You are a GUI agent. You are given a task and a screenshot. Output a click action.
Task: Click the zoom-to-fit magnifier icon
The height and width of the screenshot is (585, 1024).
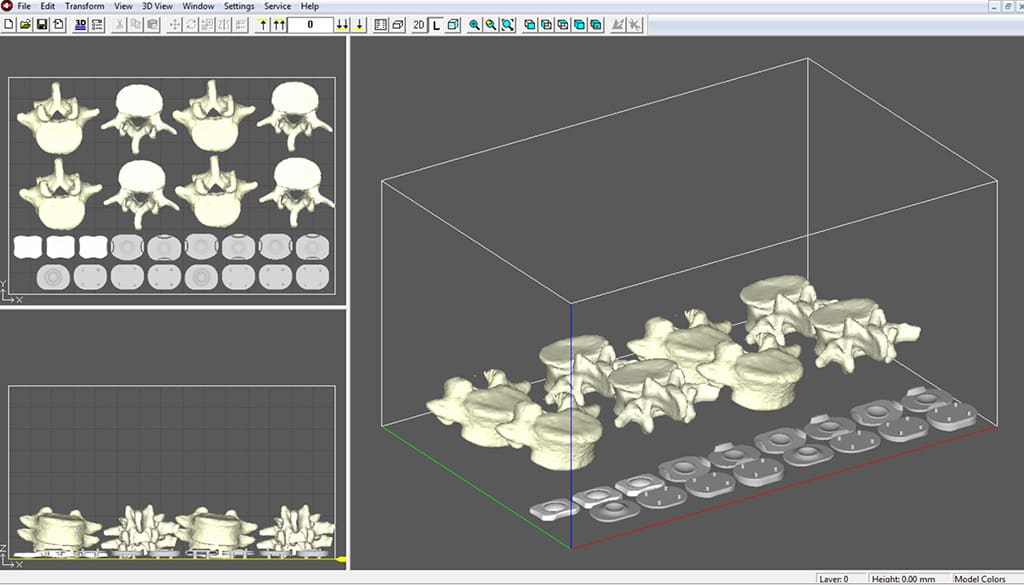(508, 24)
